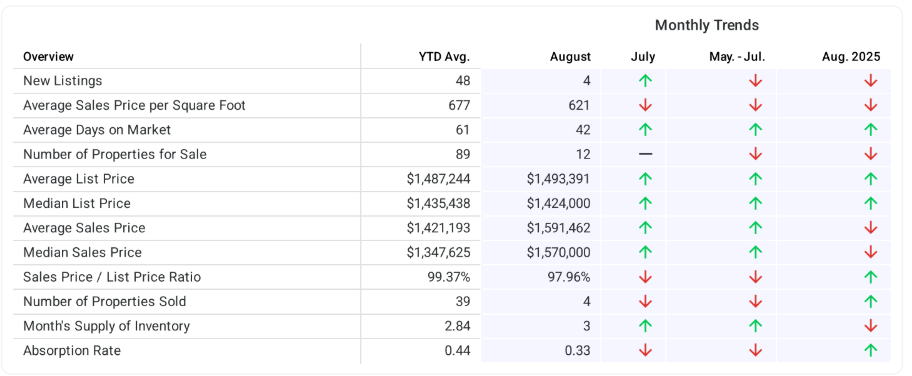The width and height of the screenshot is (912, 376).
Task: Click New Listings Aug. 2025 down arrow
Action: click(x=870, y=81)
